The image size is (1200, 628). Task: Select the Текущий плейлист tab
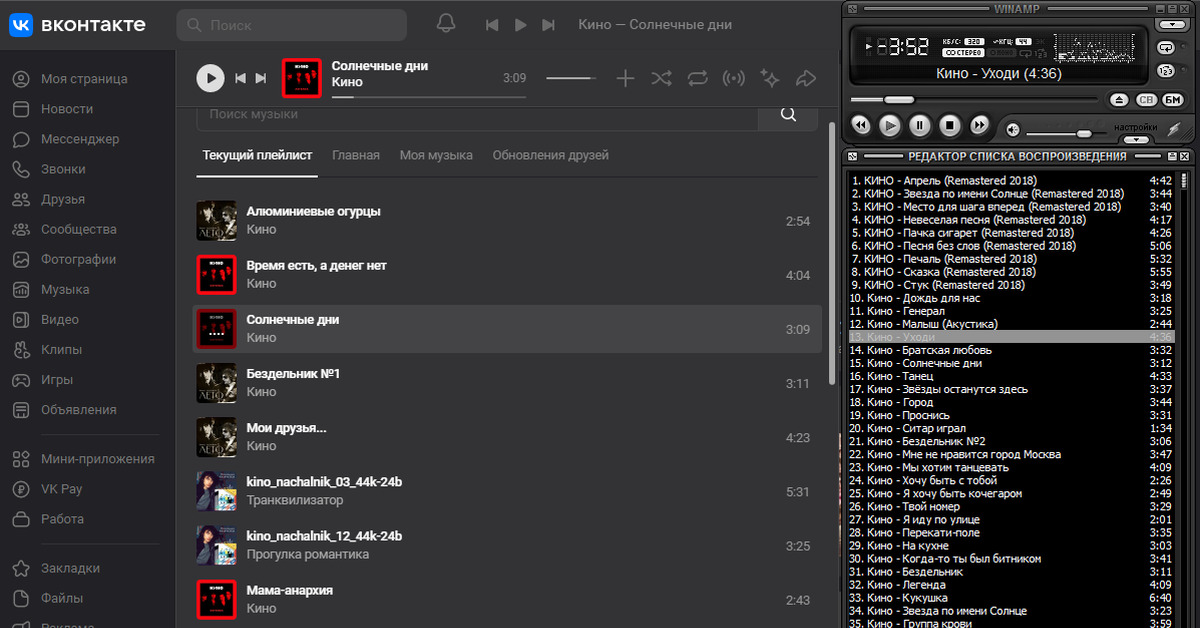tap(257, 155)
